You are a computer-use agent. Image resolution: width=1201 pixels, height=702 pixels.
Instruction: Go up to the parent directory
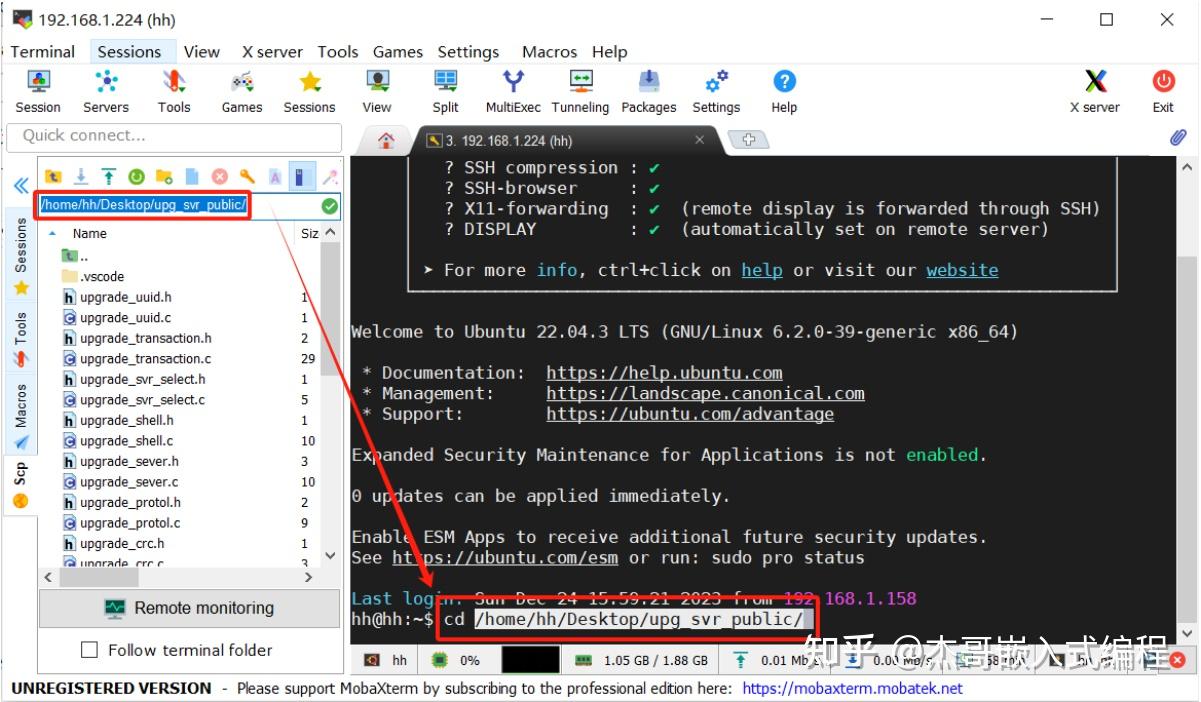click(52, 177)
